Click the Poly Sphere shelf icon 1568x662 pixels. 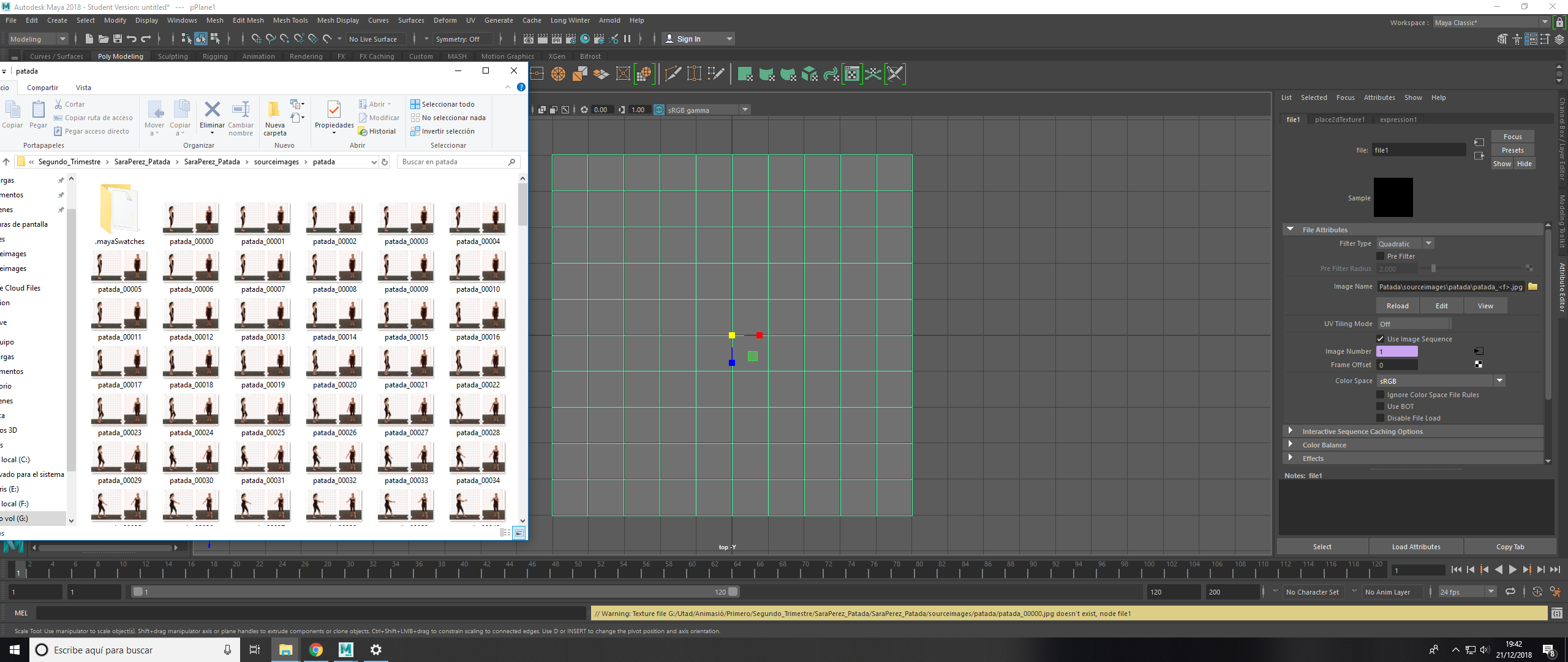tap(558, 74)
